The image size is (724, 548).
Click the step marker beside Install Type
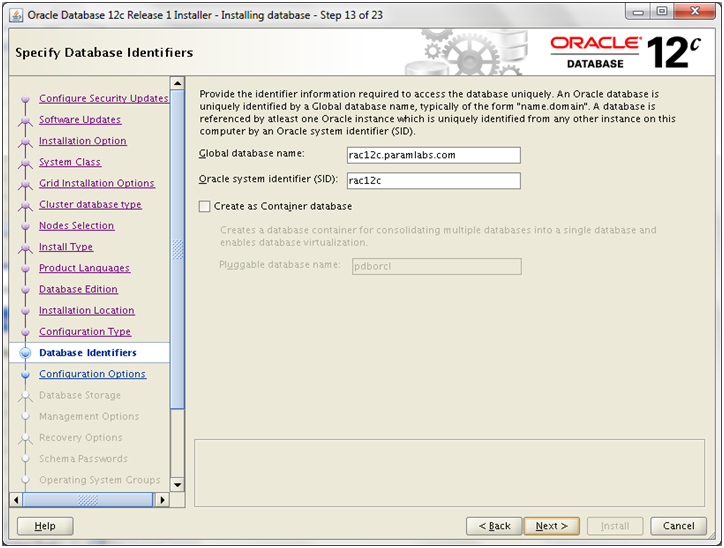click(25, 248)
